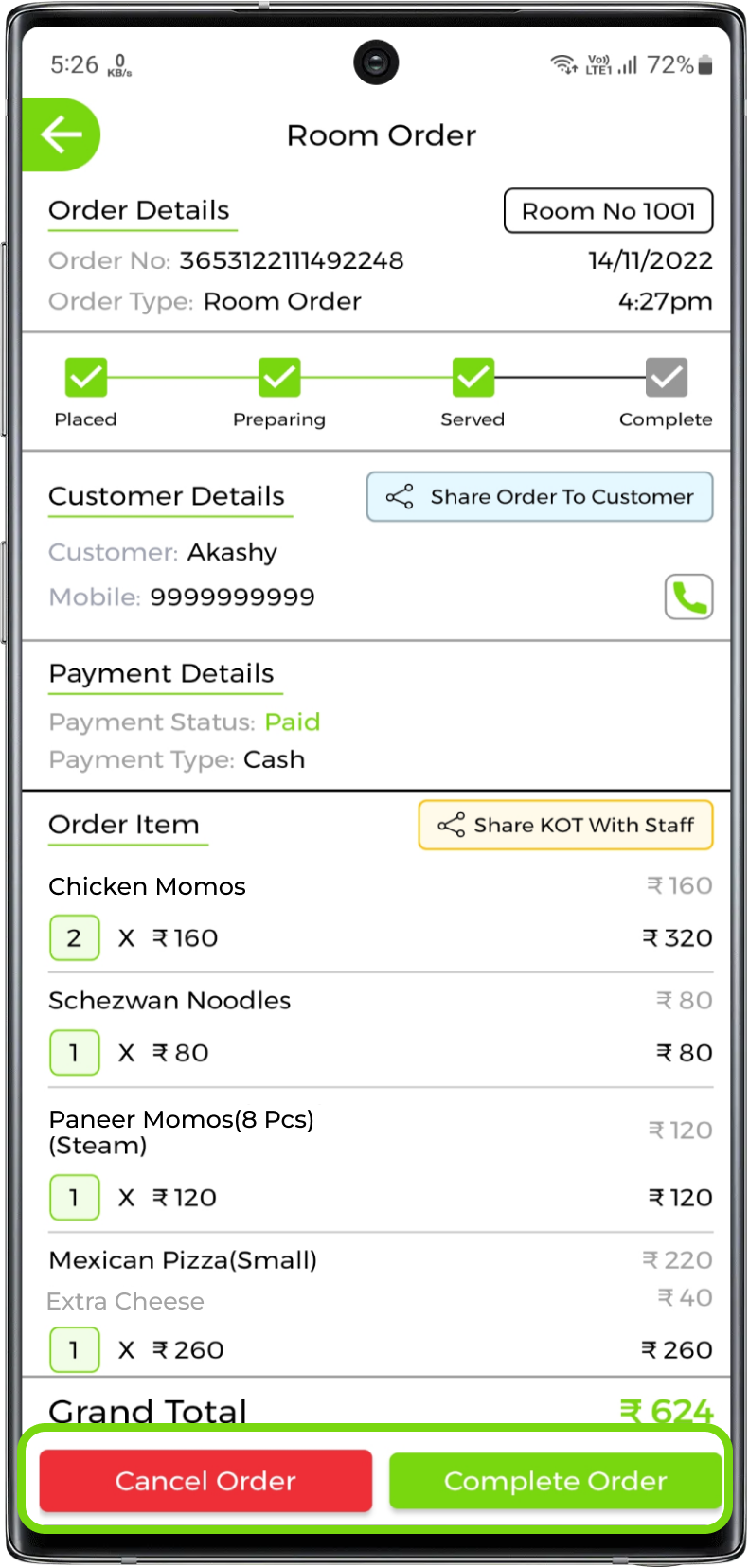The image size is (749, 1568).
Task: Tap Mexican Pizza quantity box
Action: 74,1349
